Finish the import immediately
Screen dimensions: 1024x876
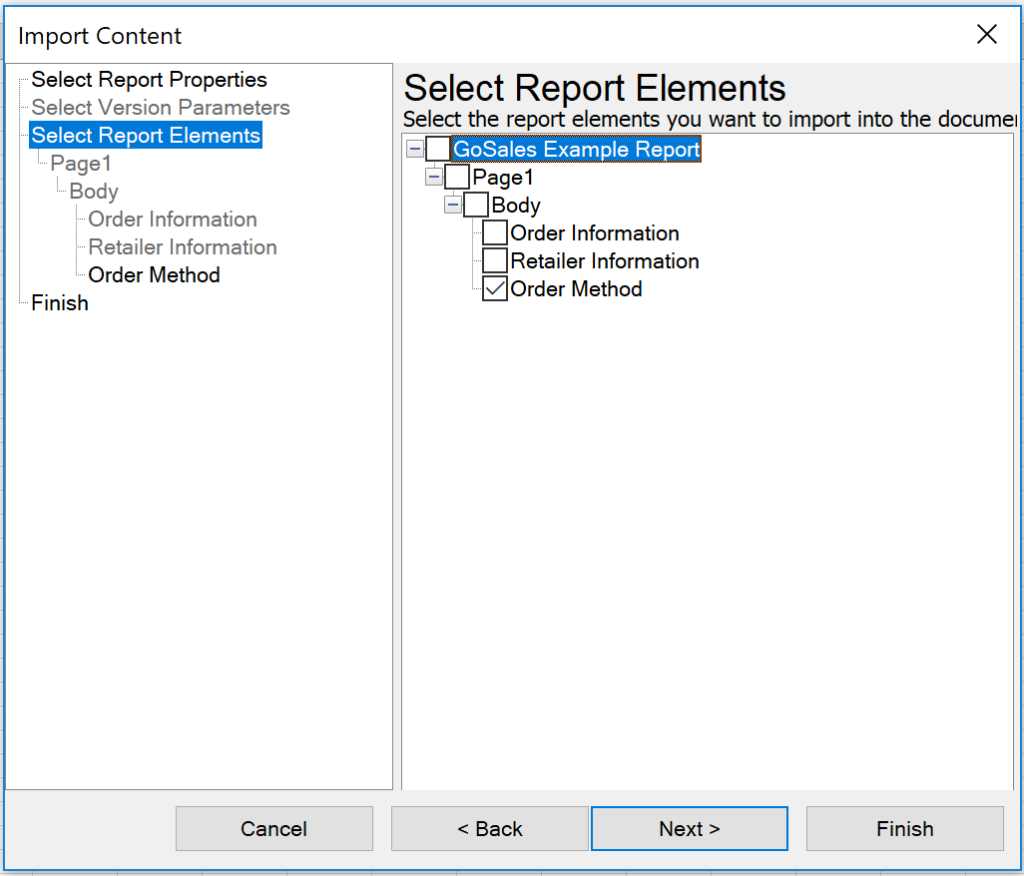(904, 828)
